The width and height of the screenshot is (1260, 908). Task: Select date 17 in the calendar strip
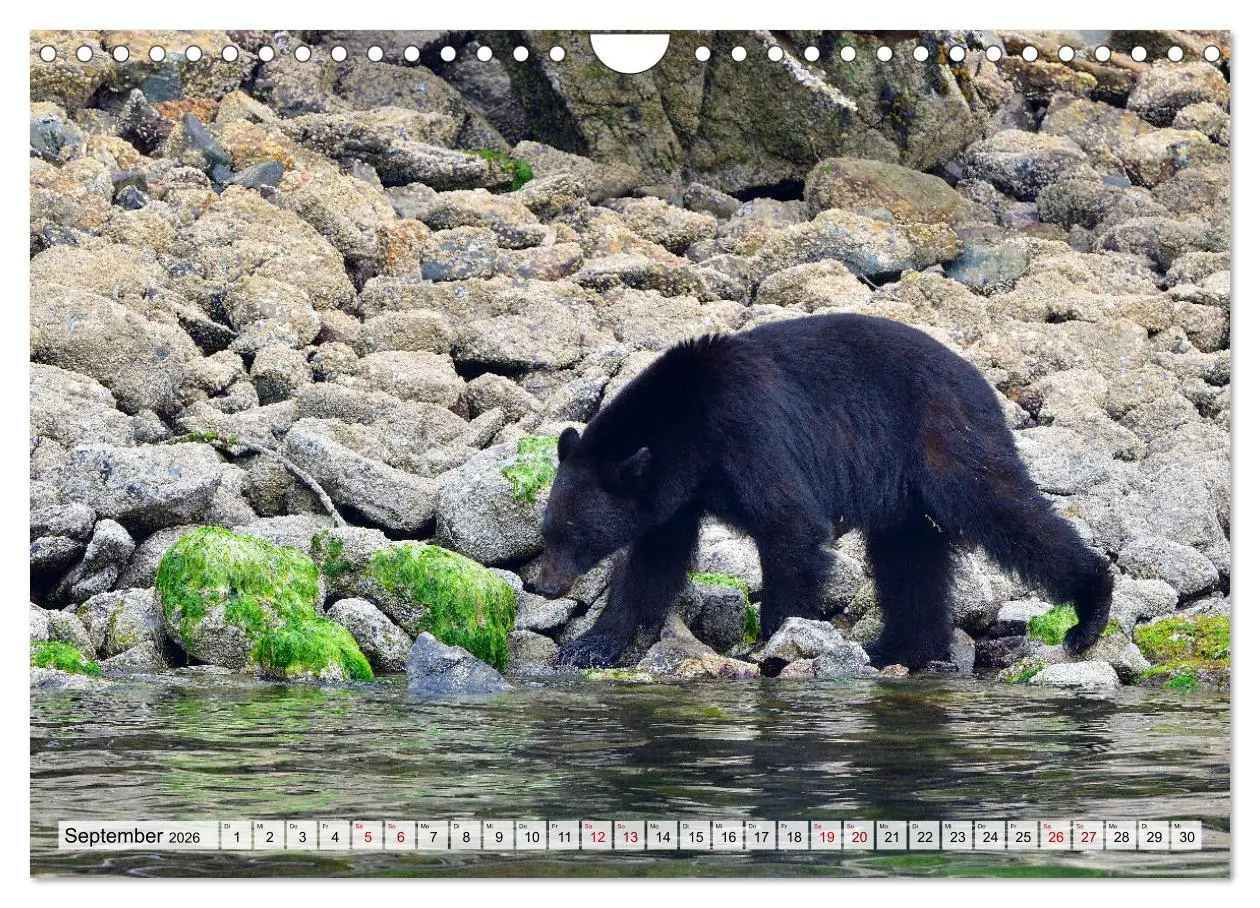pos(760,836)
